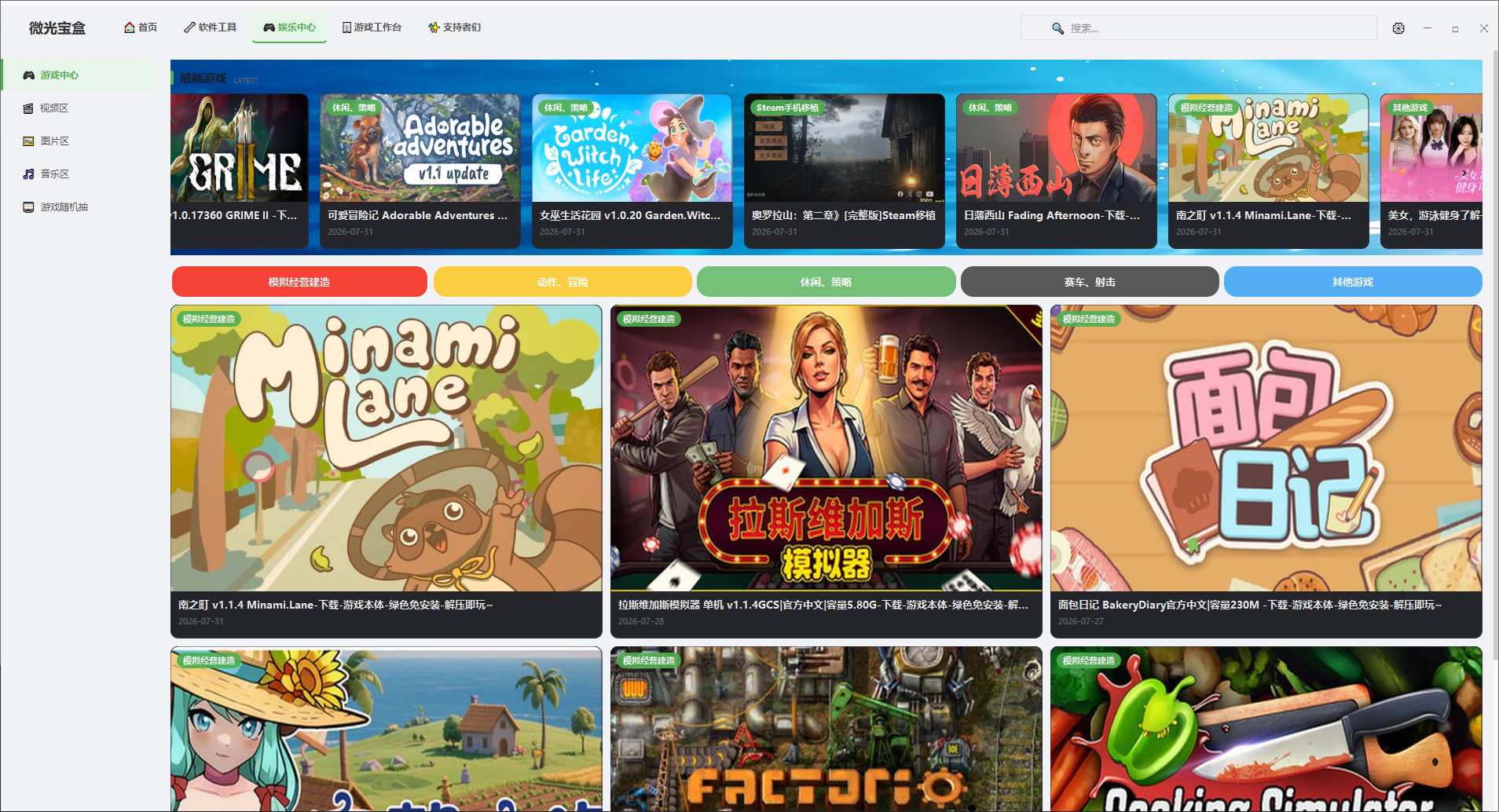The image size is (1499, 812).
Task: Click the magnifier icon in the search bar
Action: pos(1057,28)
